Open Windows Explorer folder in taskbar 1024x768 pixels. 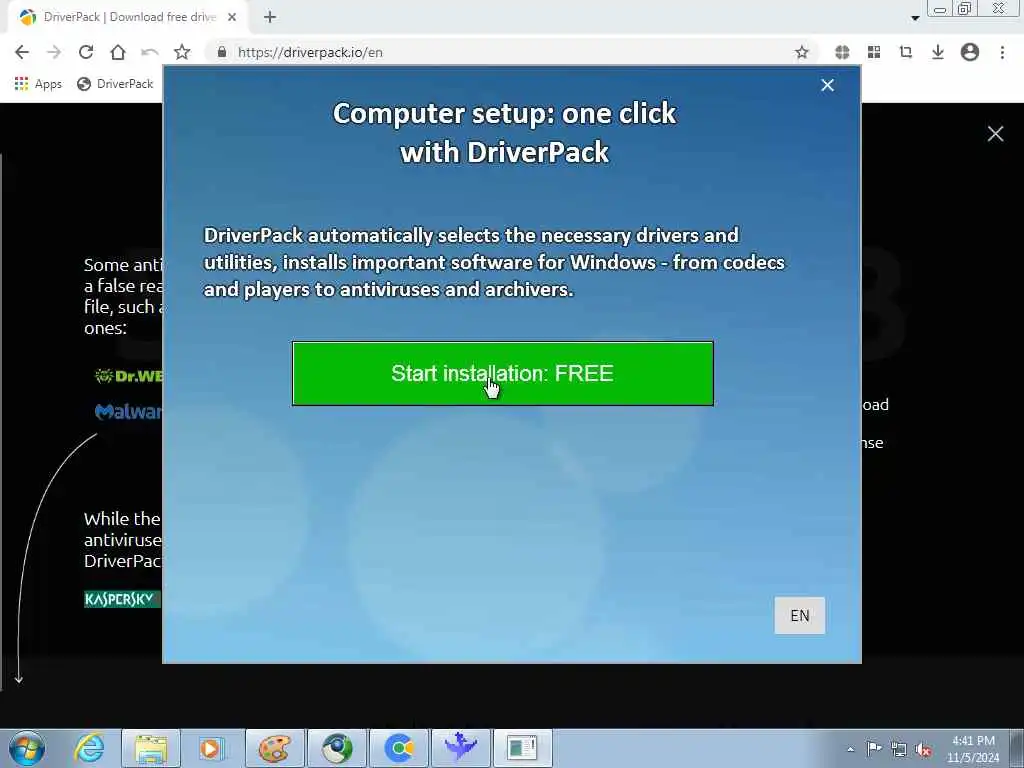point(151,748)
